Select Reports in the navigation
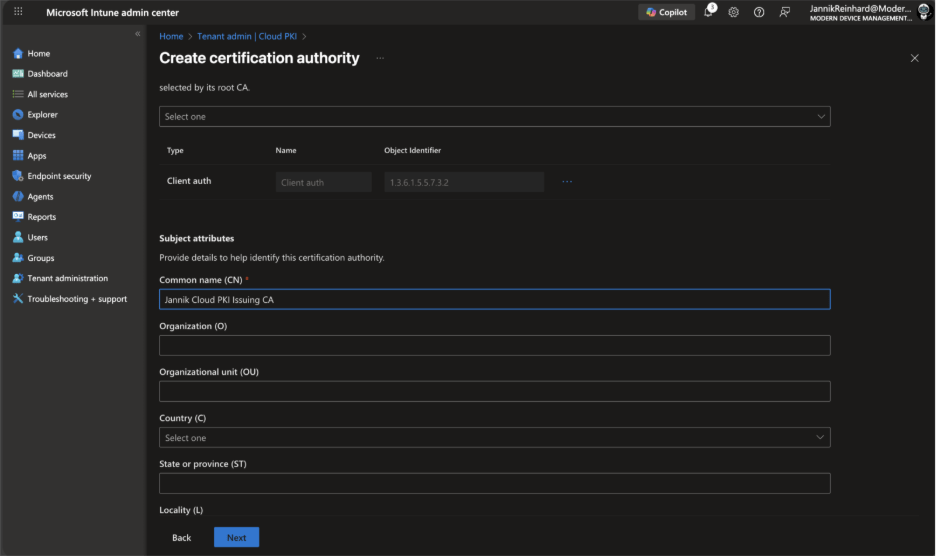This screenshot has width=936, height=556. 41,217
